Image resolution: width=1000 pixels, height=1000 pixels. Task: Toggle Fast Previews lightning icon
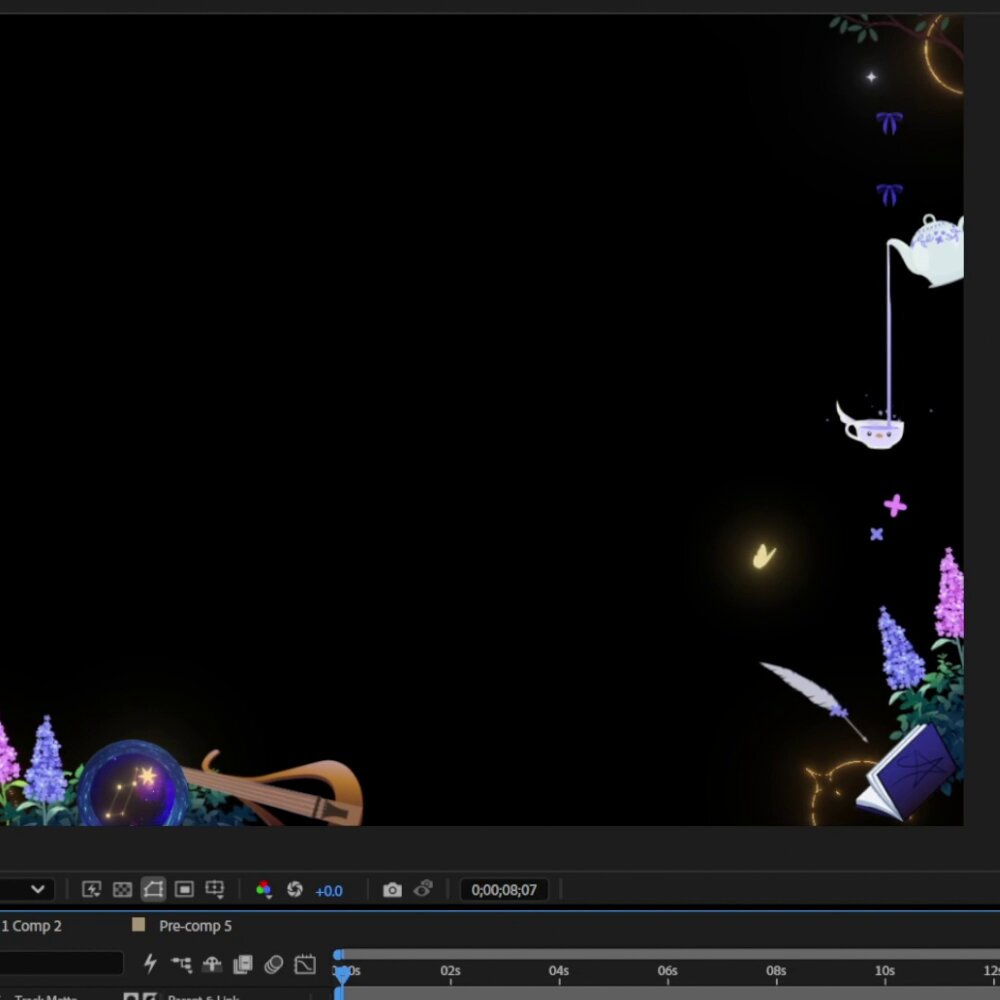click(92, 889)
